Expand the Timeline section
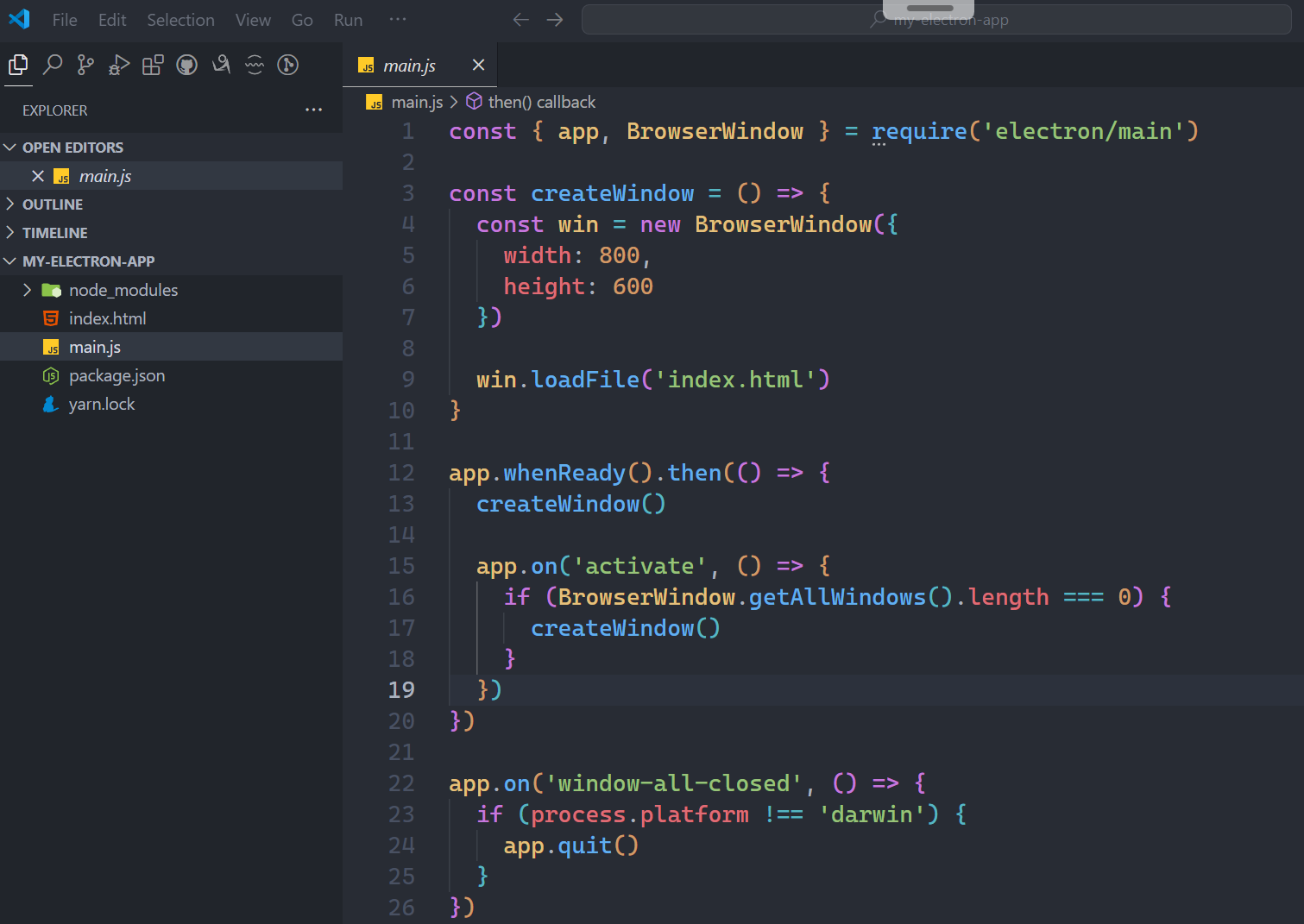Viewport: 1304px width, 924px height. click(x=10, y=233)
